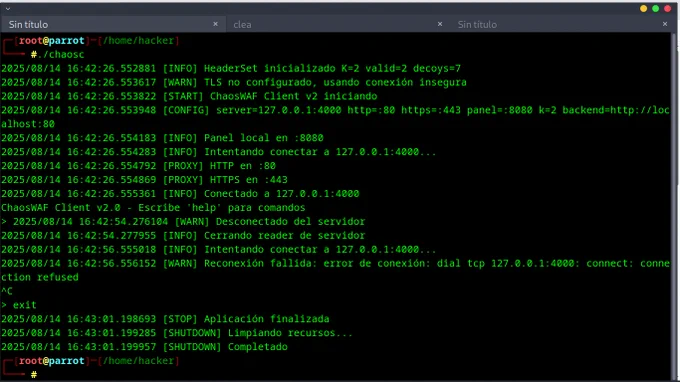Click the 'ction refused' wrapped line
Screen dimensions: 680x382
coord(40,277)
